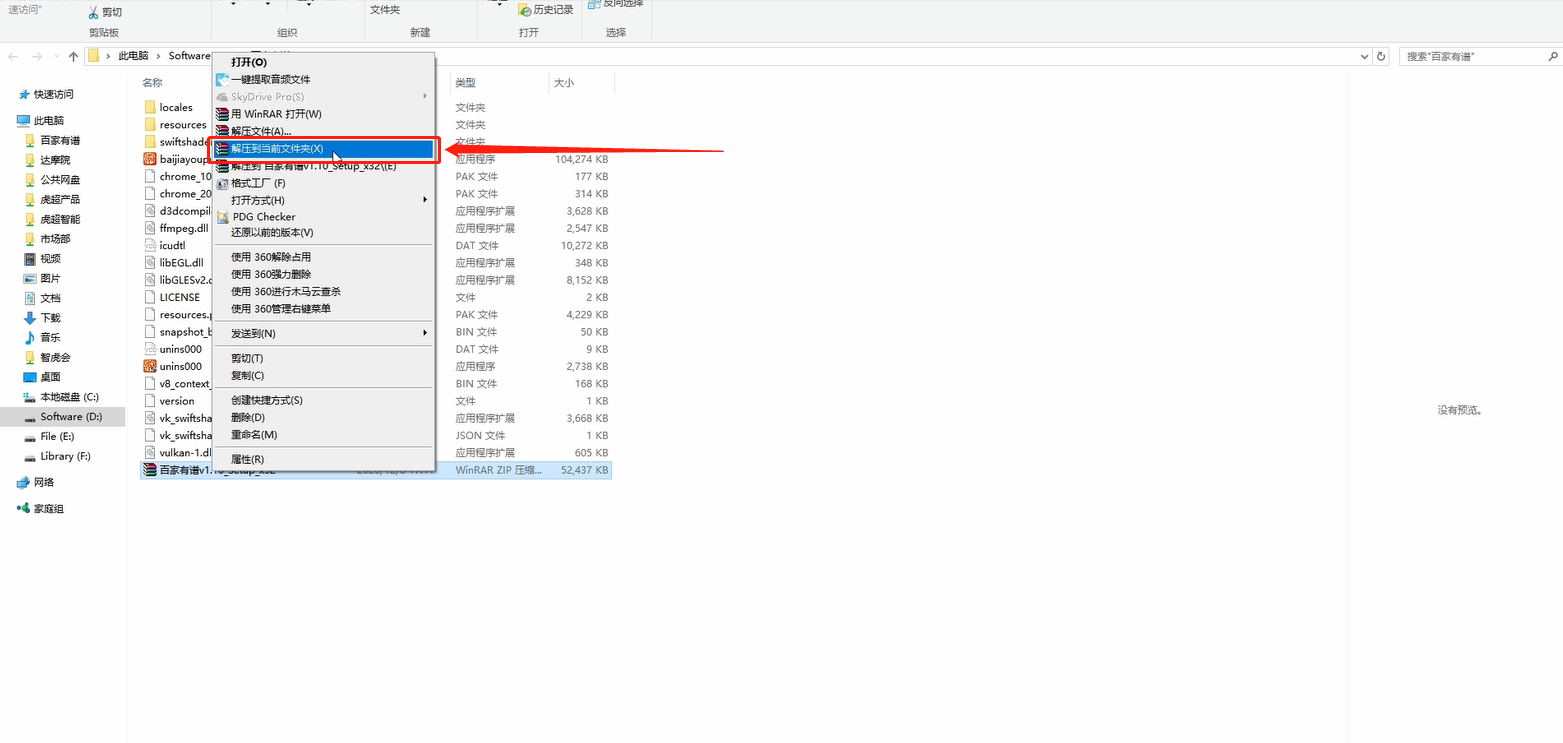This screenshot has width=1563, height=743.
Task: Expand the 发送到(N) submenu arrow
Action: [425, 333]
